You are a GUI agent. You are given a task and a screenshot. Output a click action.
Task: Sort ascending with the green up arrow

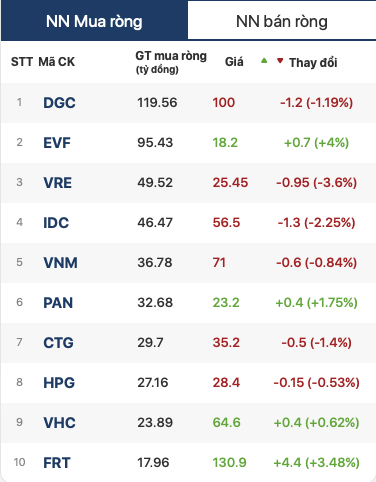(x=264, y=61)
